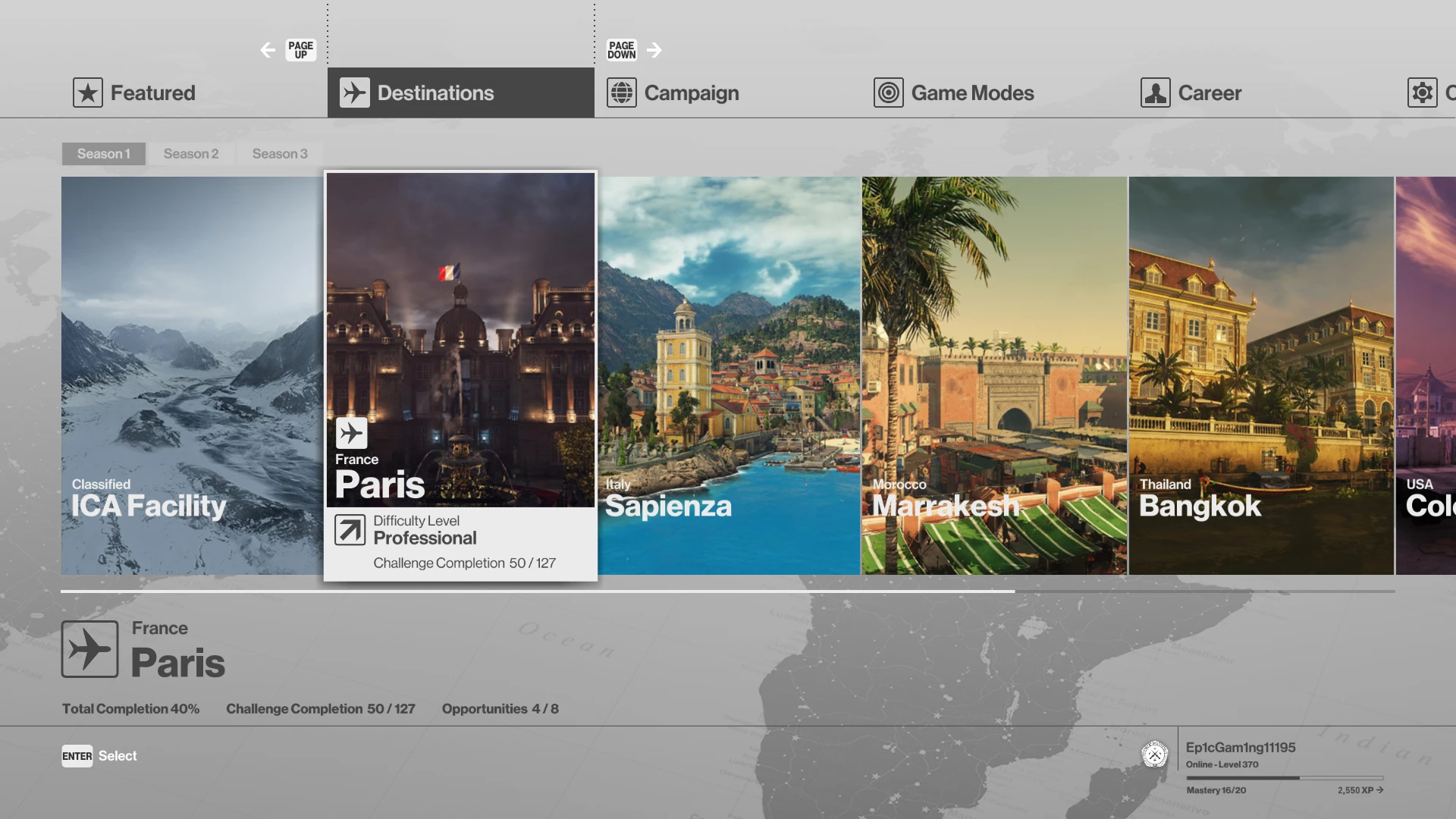Select the Season 3 filter

280,154
